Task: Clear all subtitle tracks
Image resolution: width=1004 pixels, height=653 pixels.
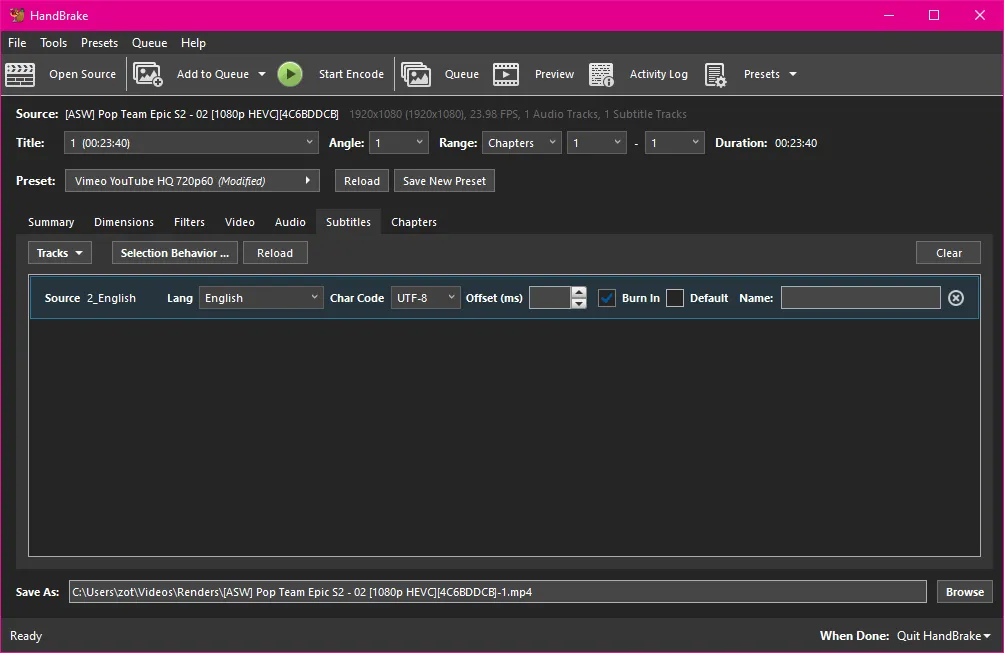Action: point(947,252)
